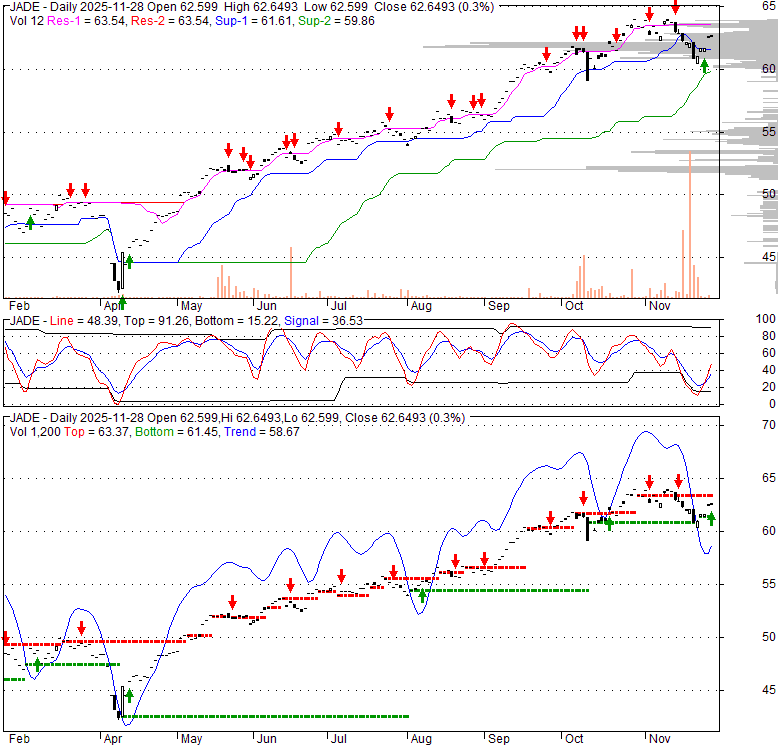This screenshot has height=745, width=780.
Task: Click the green up arrow in February on the top chart
Action: click(x=30, y=222)
